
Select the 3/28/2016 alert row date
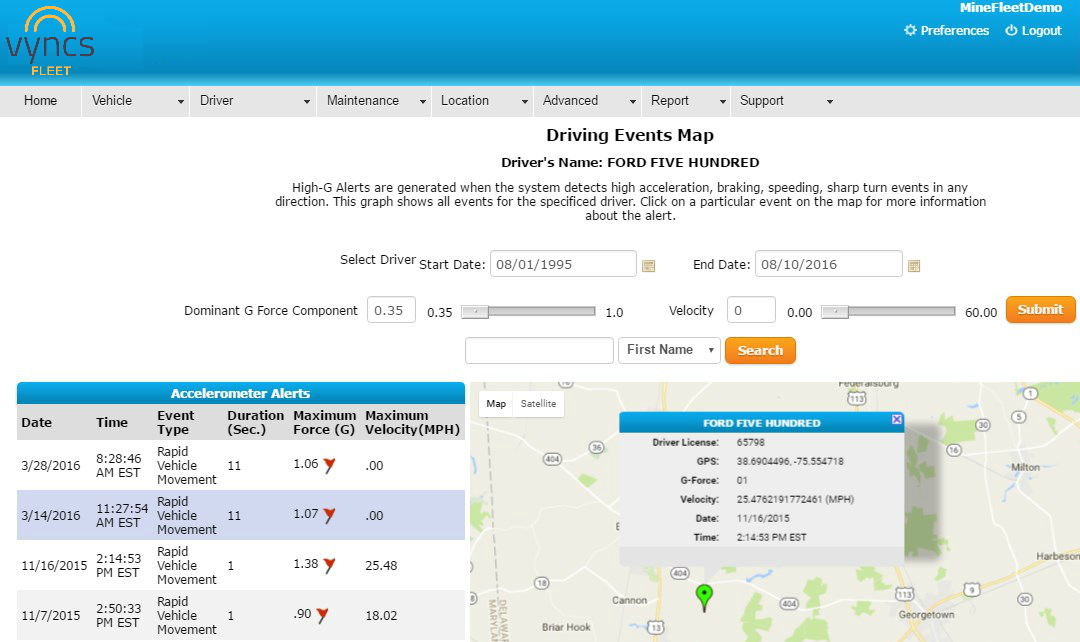tap(51, 466)
